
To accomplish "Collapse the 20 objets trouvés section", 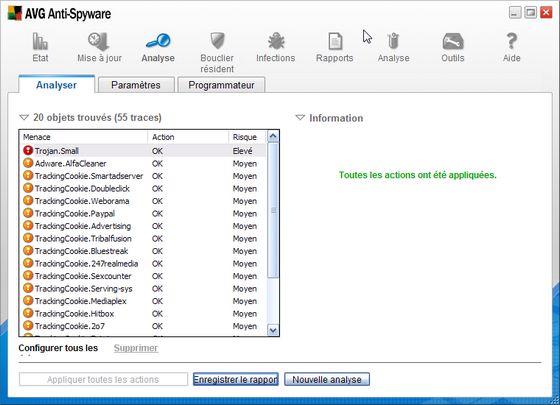I will click(x=24, y=117).
